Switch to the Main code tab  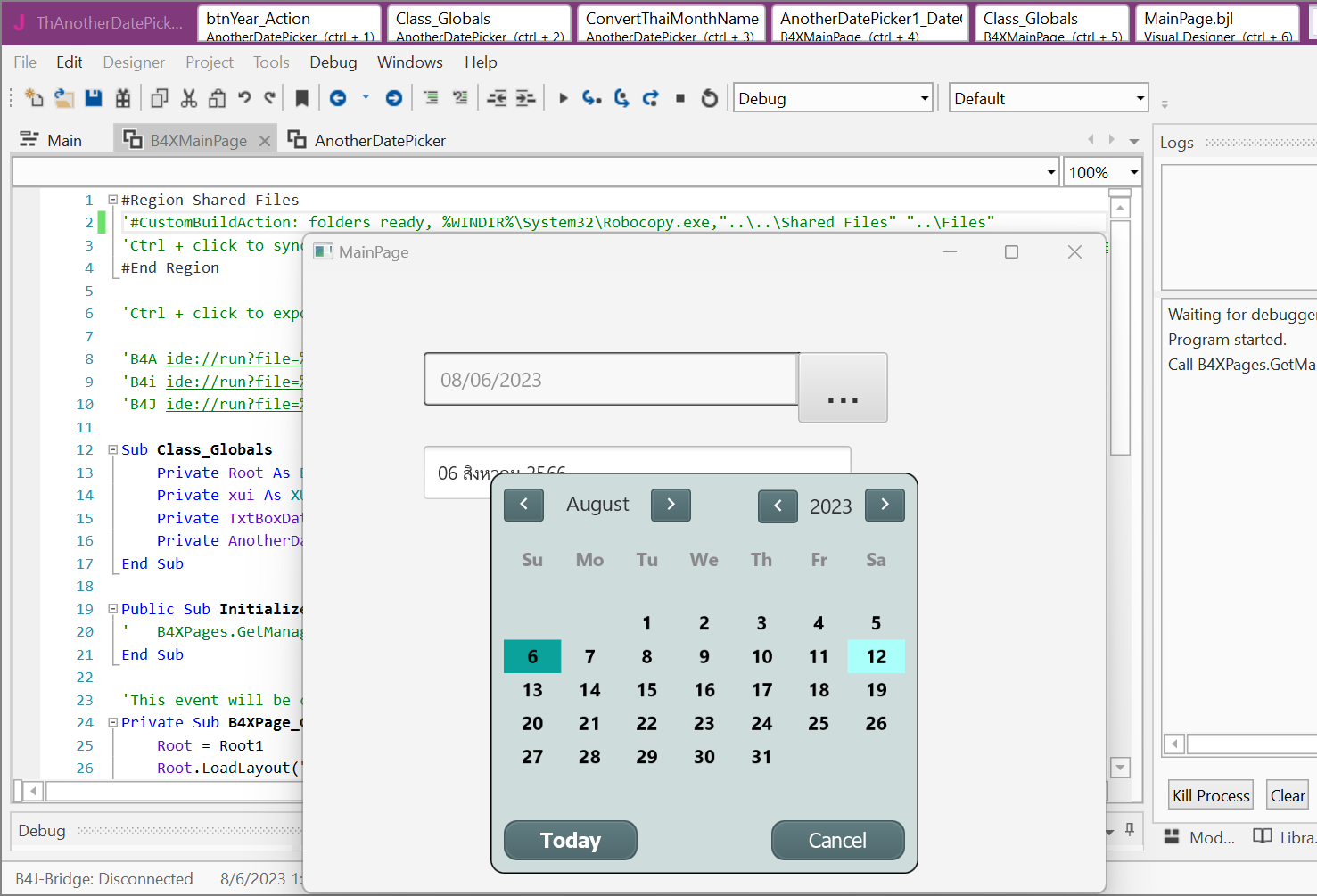[x=52, y=140]
